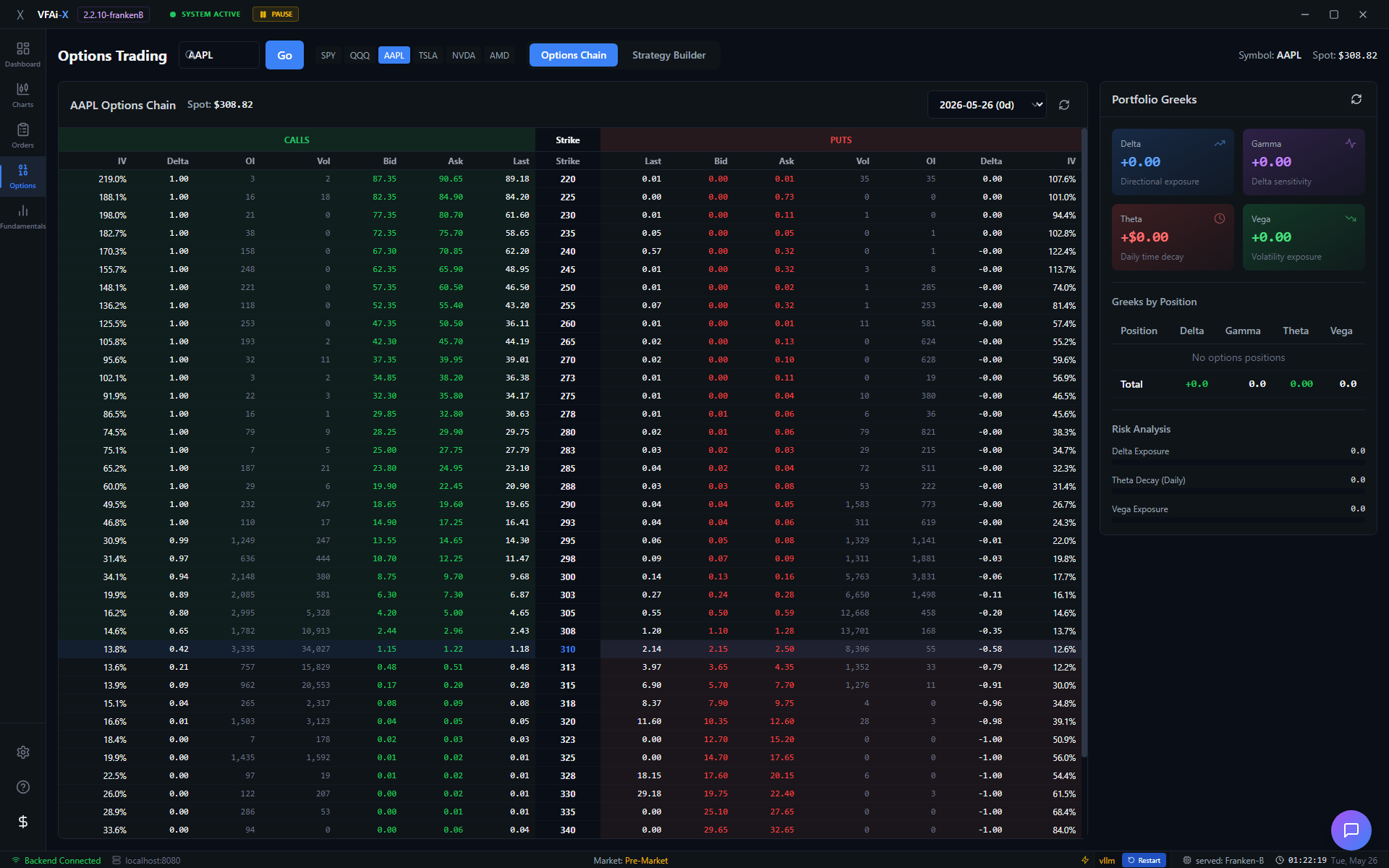Click call volume 34,027
Viewport: 1389px width, 868px height.
pos(315,649)
